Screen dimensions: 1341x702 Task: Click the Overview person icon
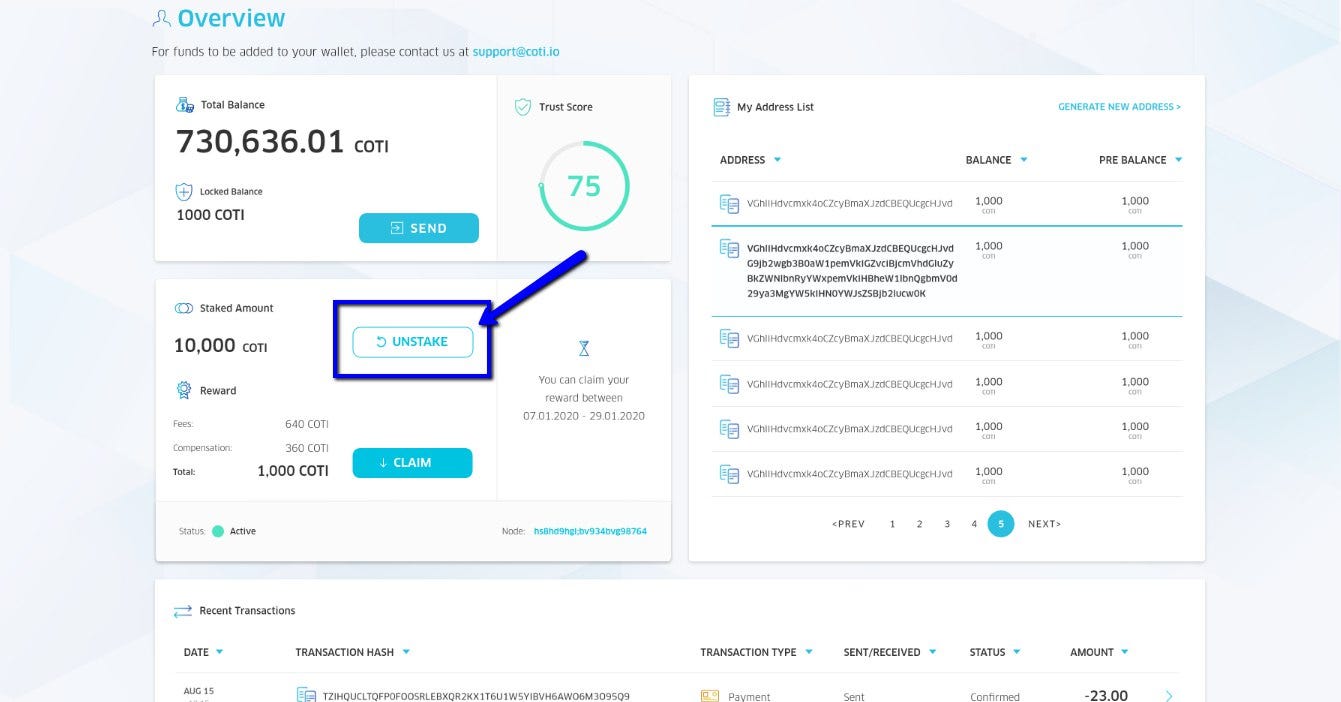[161, 19]
